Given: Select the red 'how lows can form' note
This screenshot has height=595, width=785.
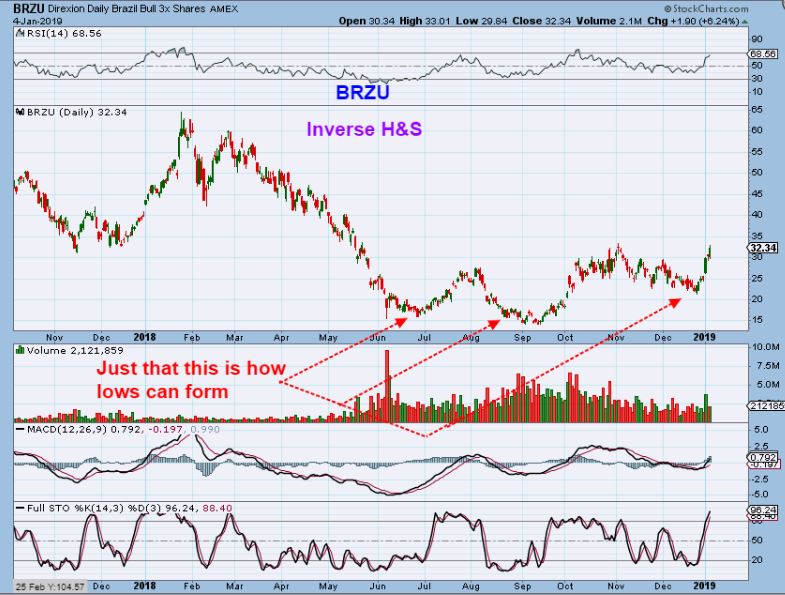Looking at the screenshot, I should 182,380.
